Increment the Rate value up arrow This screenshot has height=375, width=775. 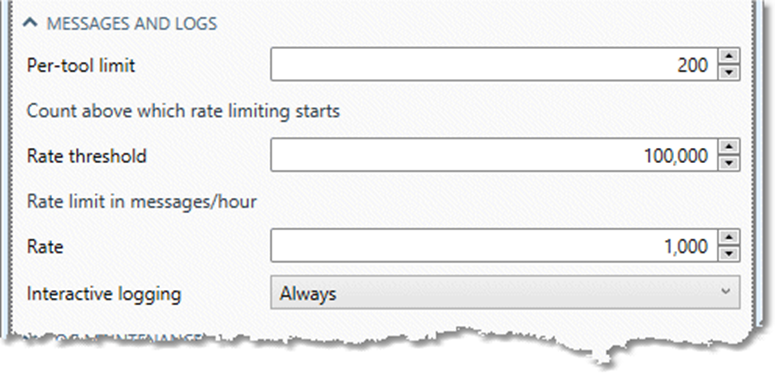click(x=729, y=238)
